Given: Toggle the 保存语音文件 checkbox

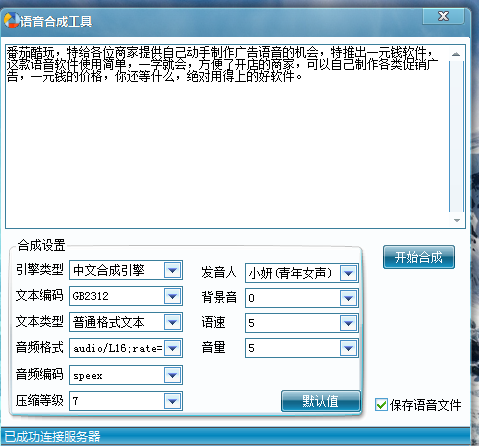Looking at the screenshot, I should pyautogui.click(x=381, y=405).
